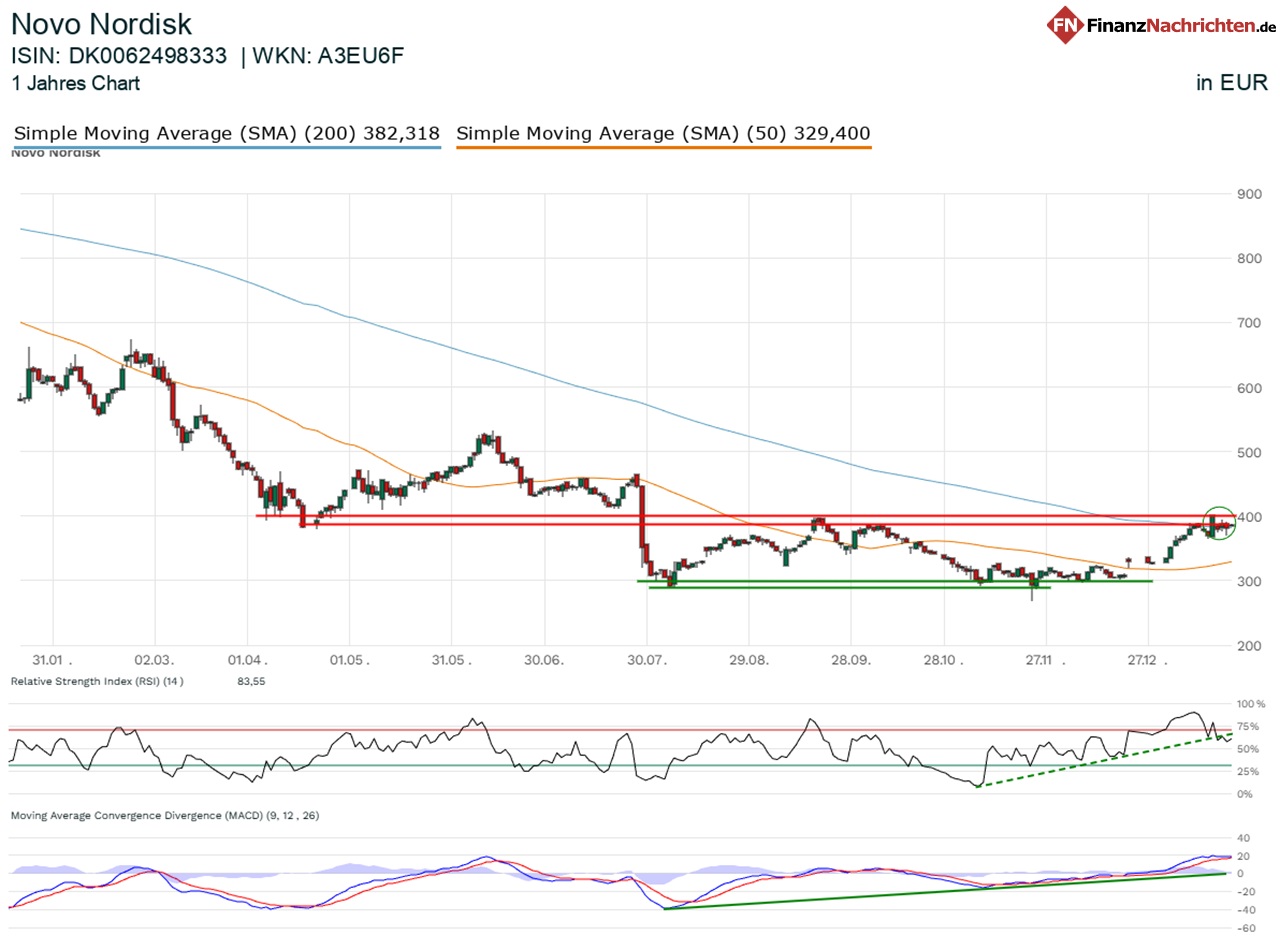The height and width of the screenshot is (940, 1280).
Task: Click the WKN A3EU6F identifier
Action: pyautogui.click(x=330, y=57)
